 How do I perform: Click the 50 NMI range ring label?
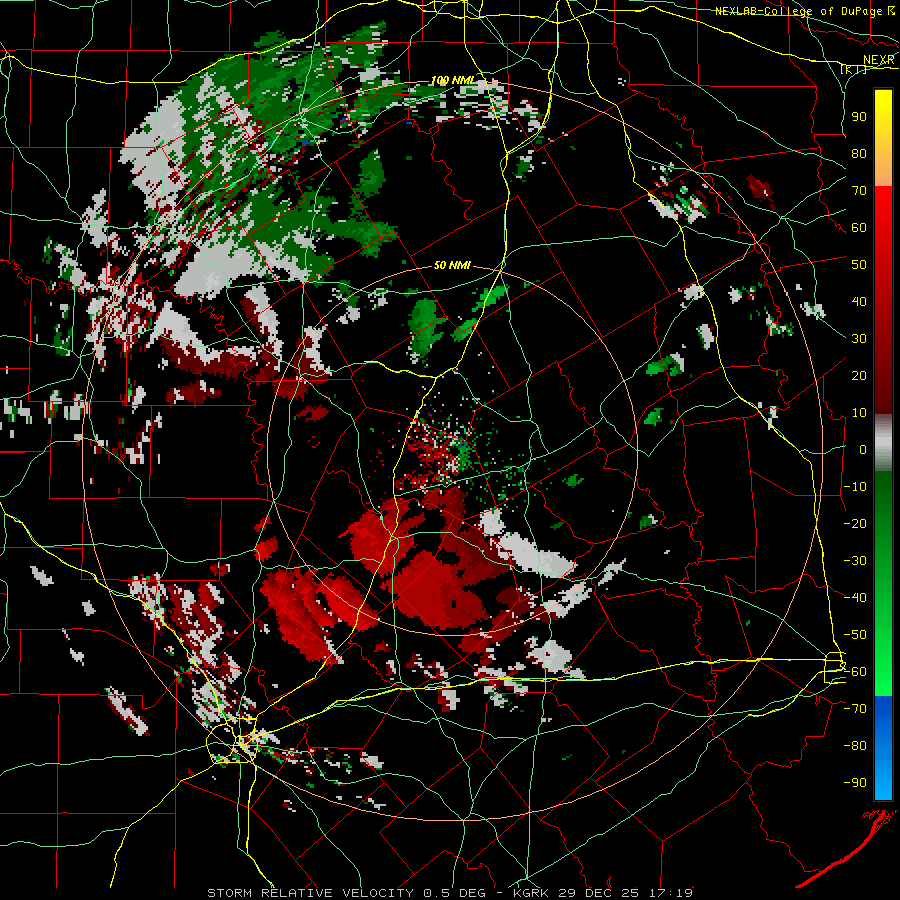click(452, 265)
